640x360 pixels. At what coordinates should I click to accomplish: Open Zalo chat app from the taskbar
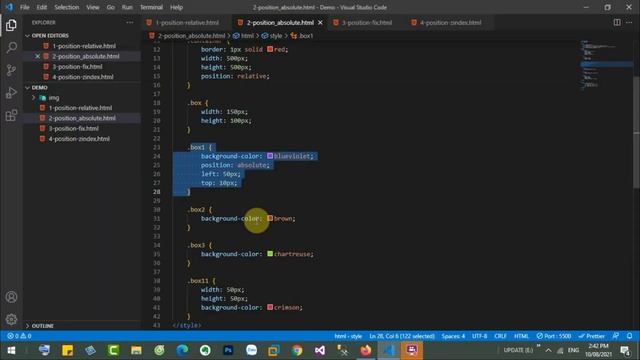tap(251, 351)
